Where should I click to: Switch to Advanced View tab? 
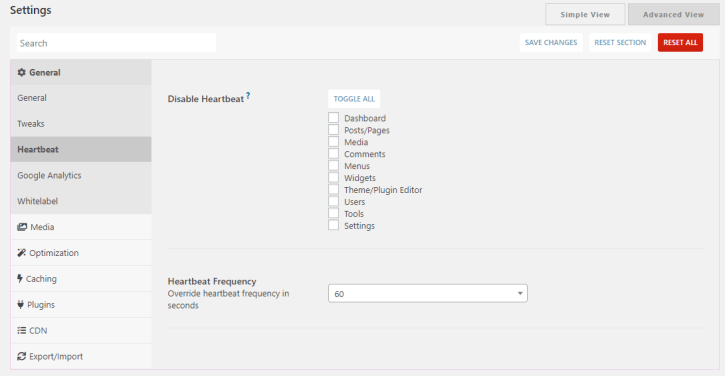673,14
